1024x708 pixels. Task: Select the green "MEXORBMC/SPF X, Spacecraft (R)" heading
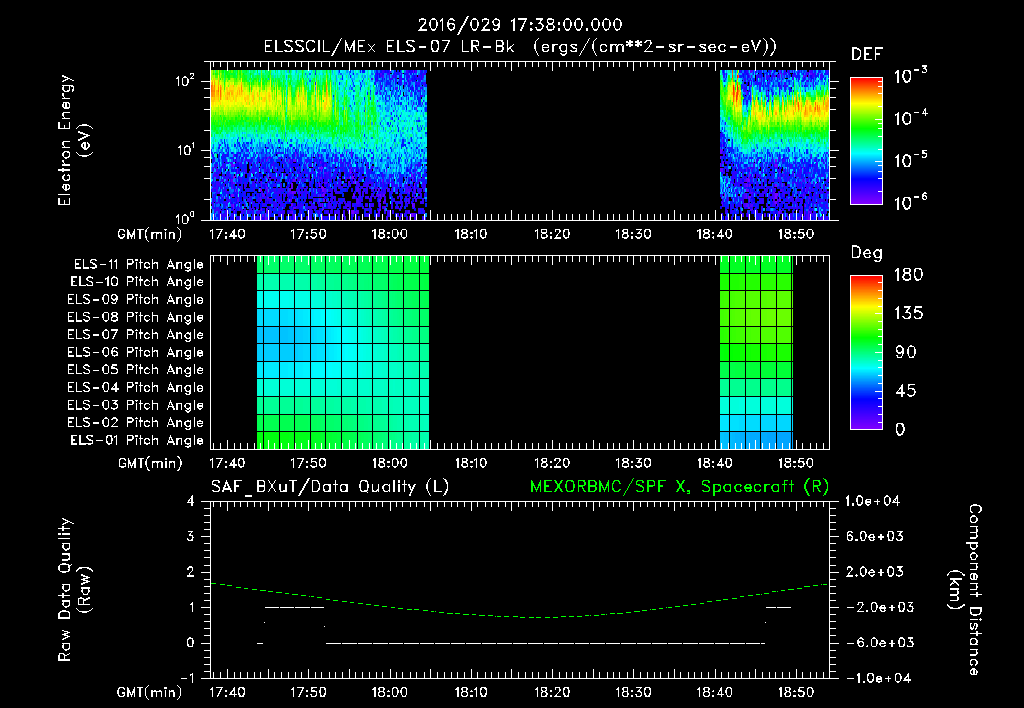coord(679,487)
